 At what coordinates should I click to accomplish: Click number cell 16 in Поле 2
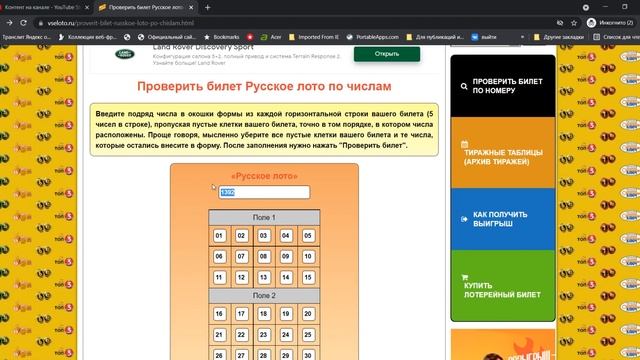(219, 313)
